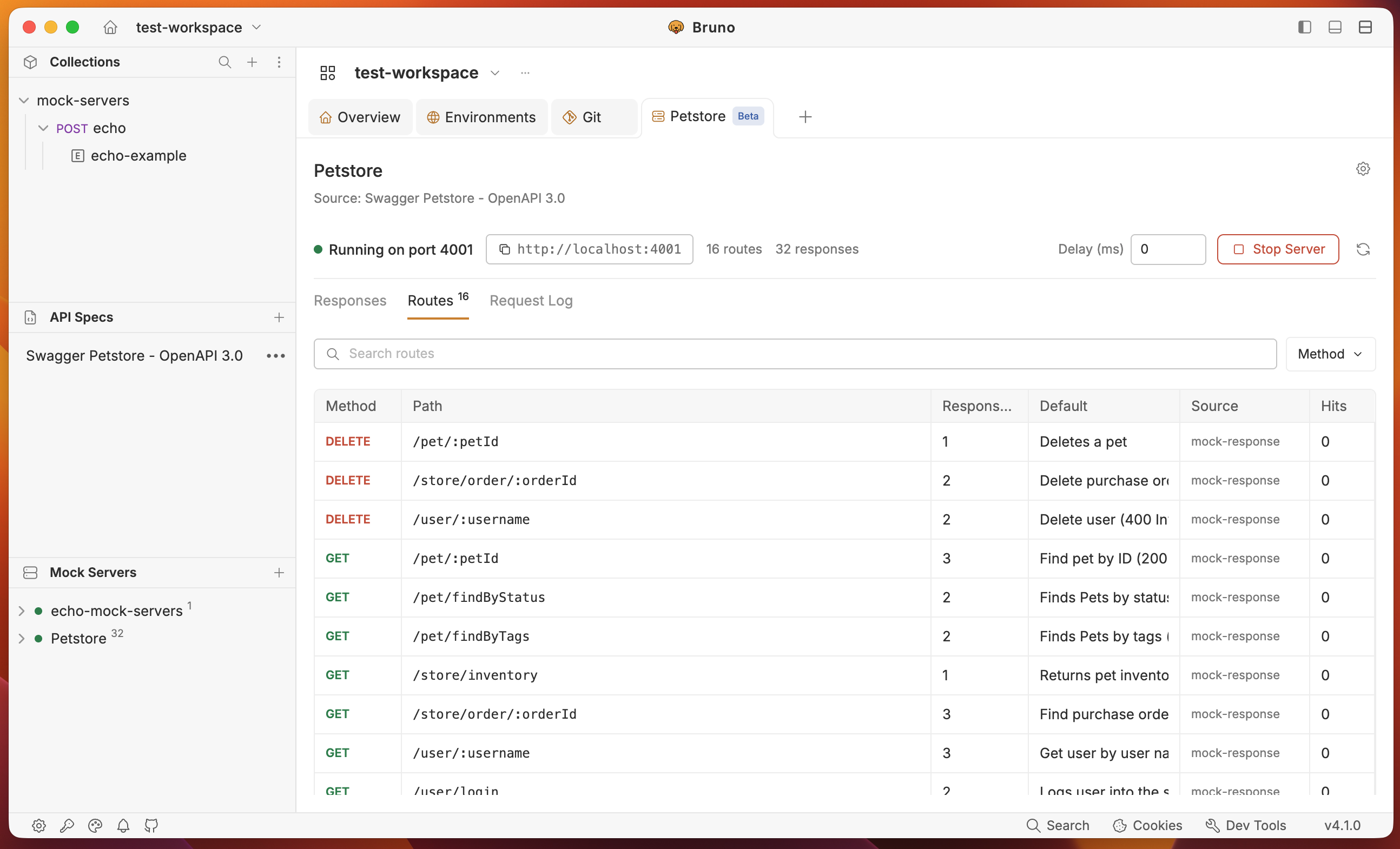The height and width of the screenshot is (849, 1400).
Task: Open the theme palette icon
Action: click(95, 825)
